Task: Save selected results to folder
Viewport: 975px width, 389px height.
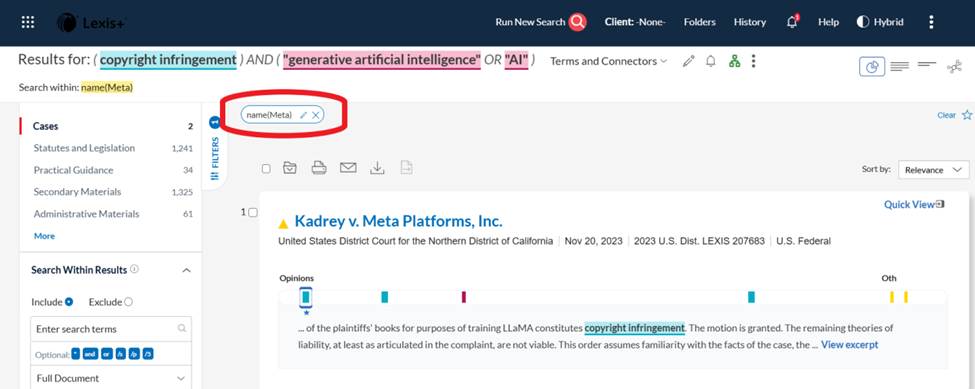Action: [289, 168]
